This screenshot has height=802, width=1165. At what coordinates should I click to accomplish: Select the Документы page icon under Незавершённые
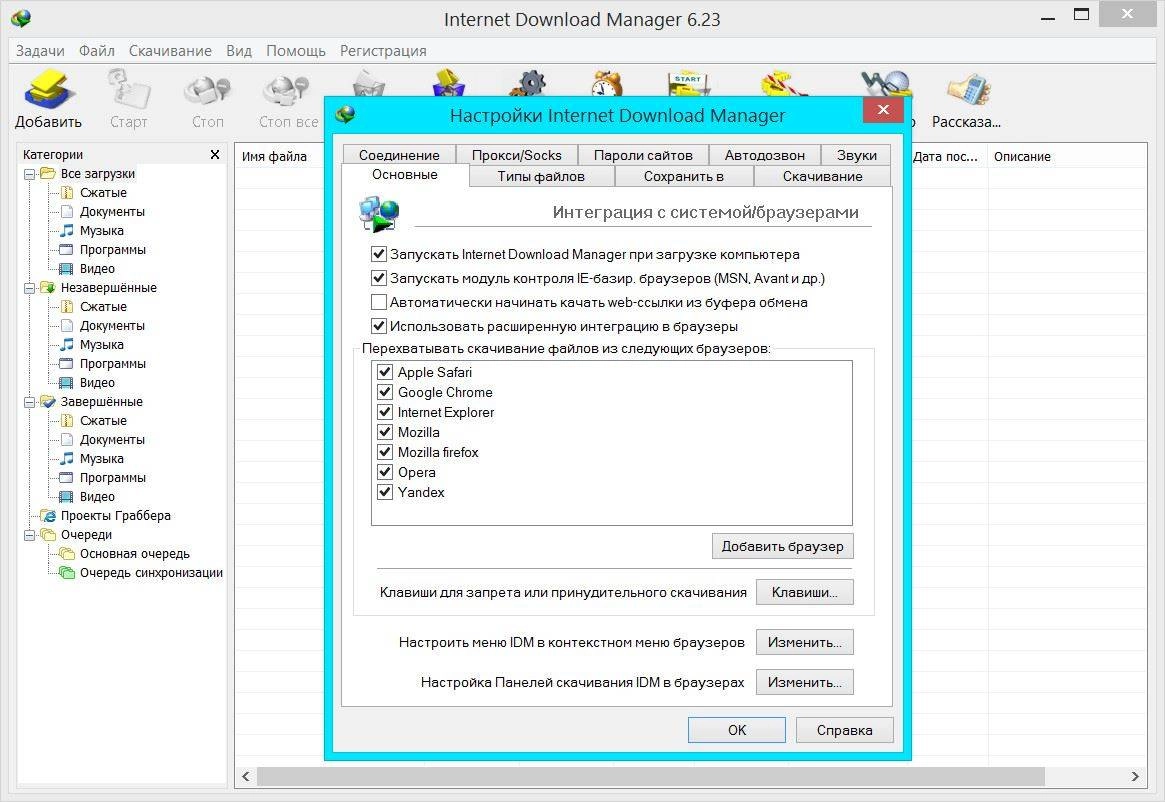pyautogui.click(x=67, y=326)
